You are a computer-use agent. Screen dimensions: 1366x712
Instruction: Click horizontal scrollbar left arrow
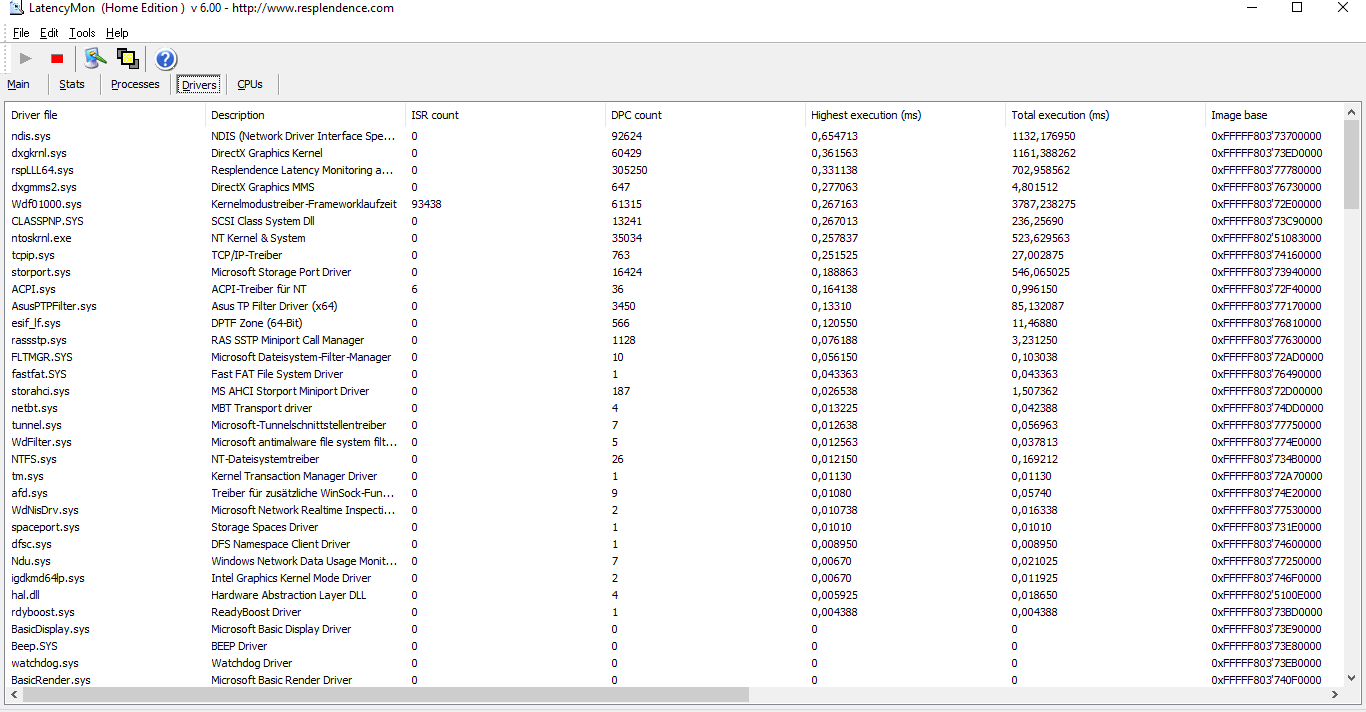coord(14,694)
